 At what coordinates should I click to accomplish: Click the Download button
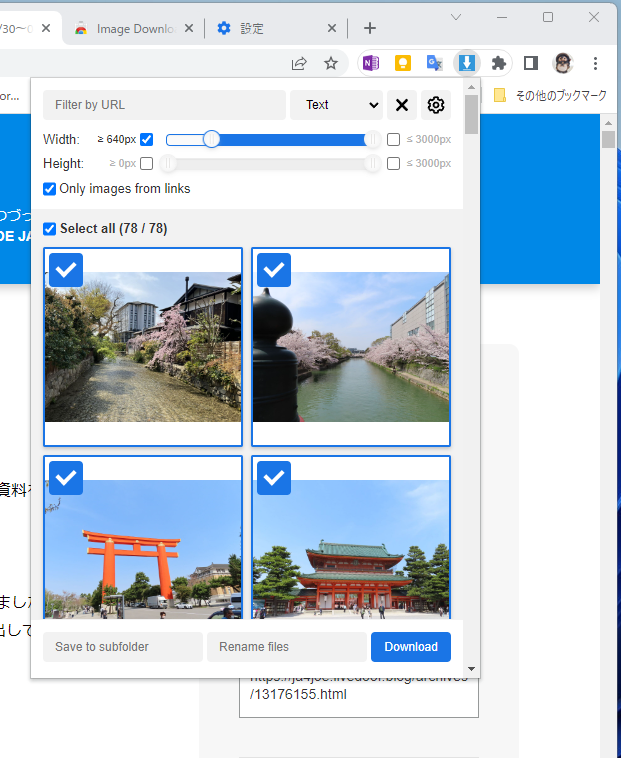411,647
